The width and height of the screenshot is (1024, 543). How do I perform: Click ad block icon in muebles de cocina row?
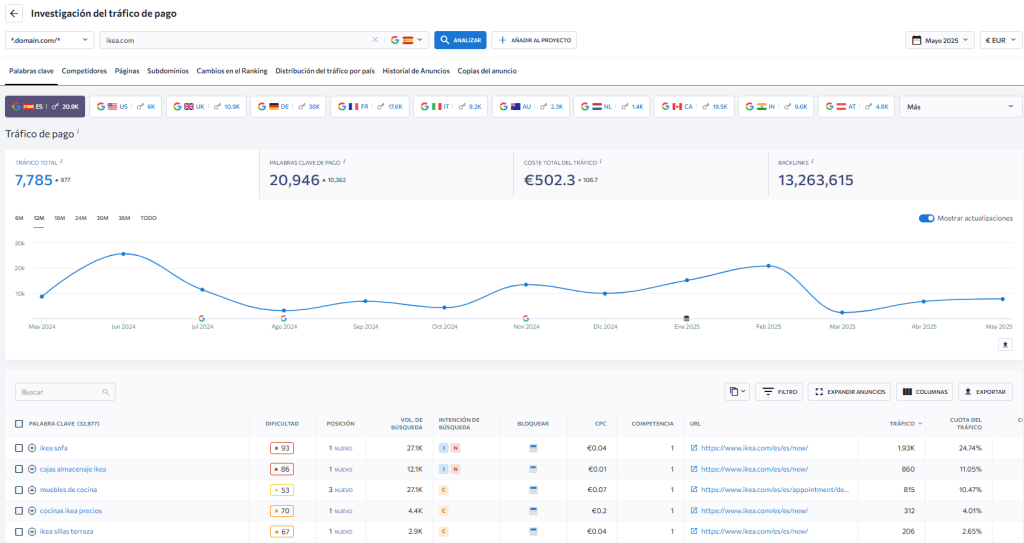(533, 490)
